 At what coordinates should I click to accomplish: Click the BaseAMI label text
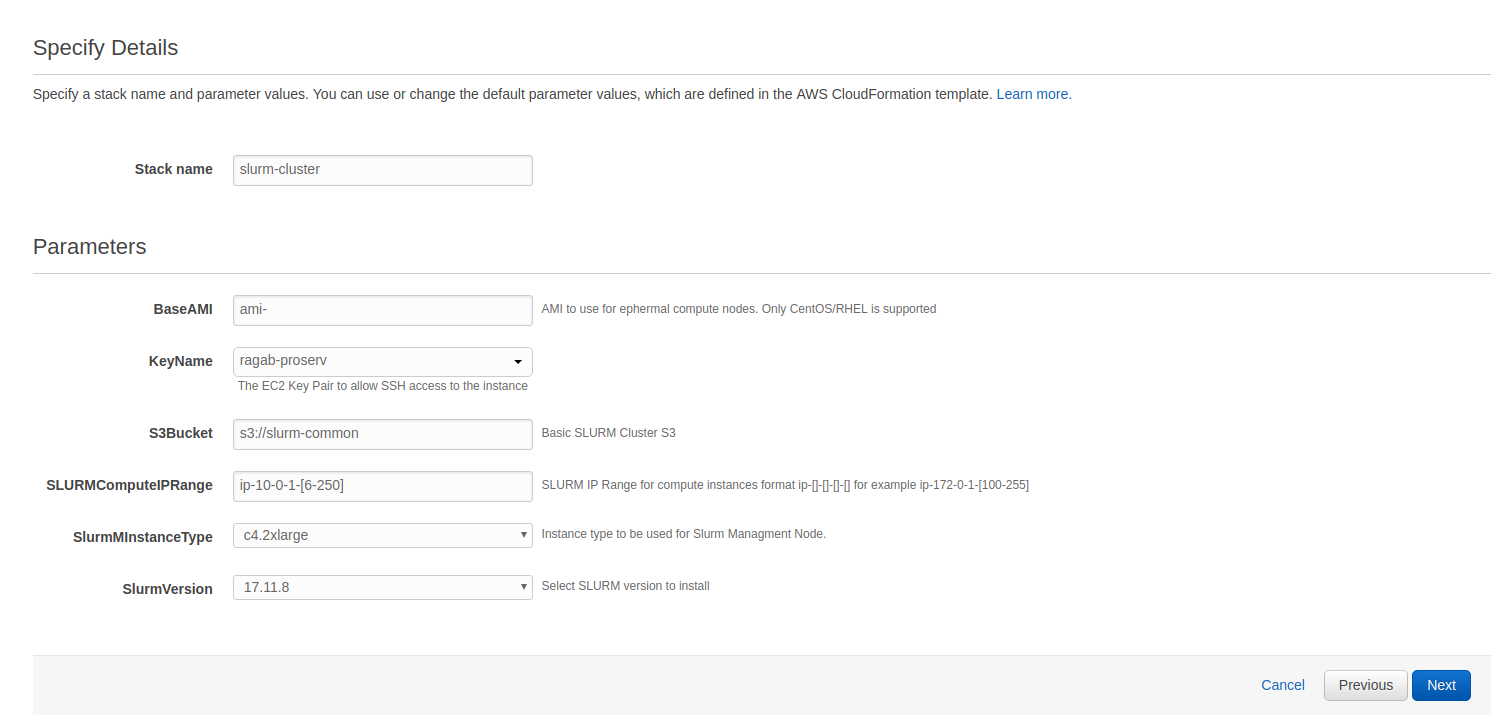[x=182, y=310]
